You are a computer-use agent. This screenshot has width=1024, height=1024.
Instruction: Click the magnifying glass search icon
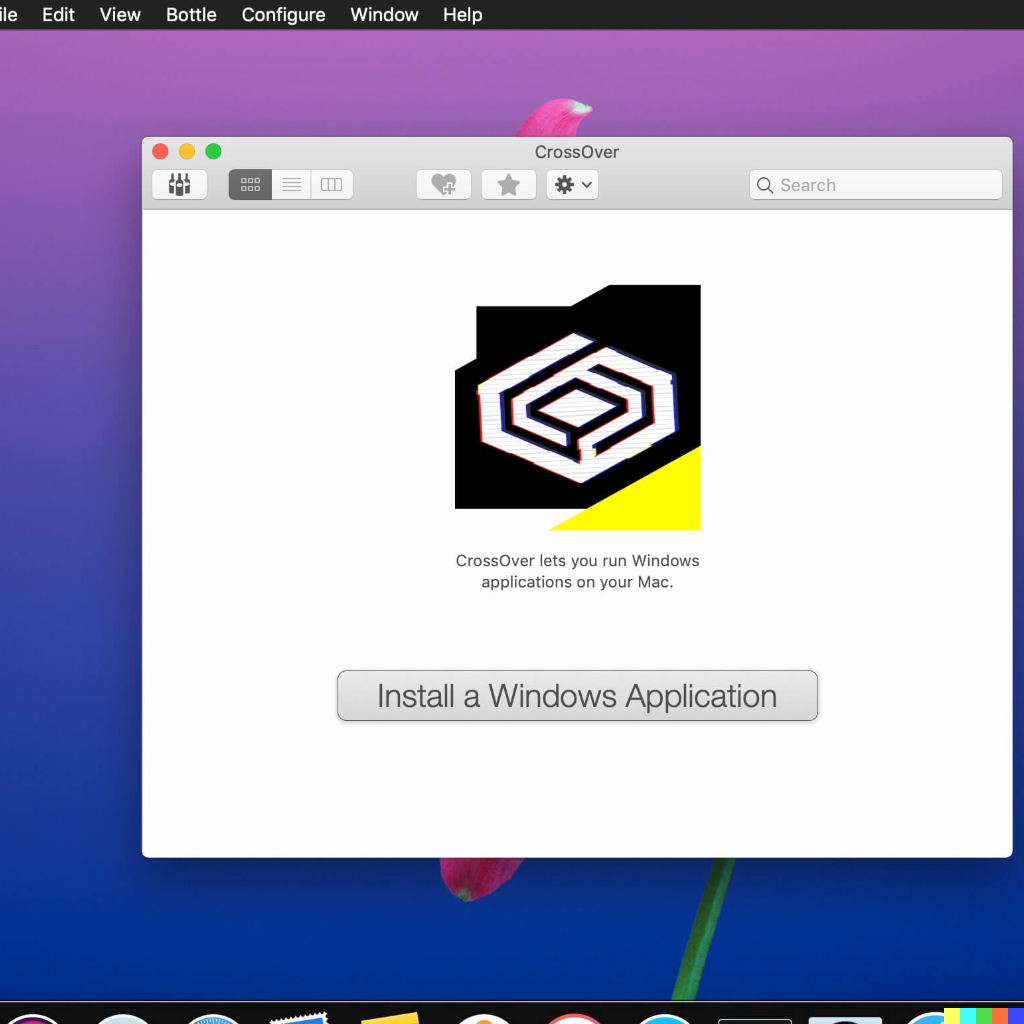coord(765,185)
